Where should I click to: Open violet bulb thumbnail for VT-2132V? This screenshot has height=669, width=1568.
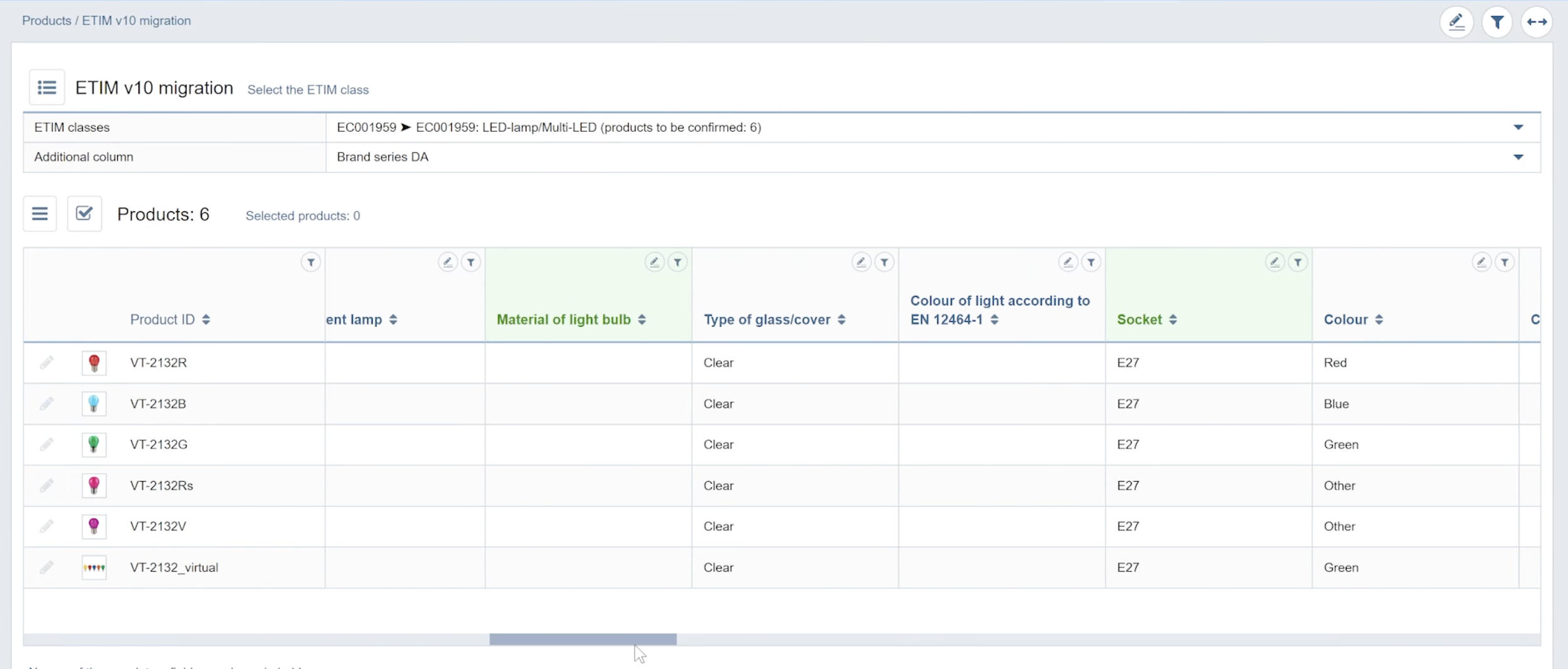94,526
